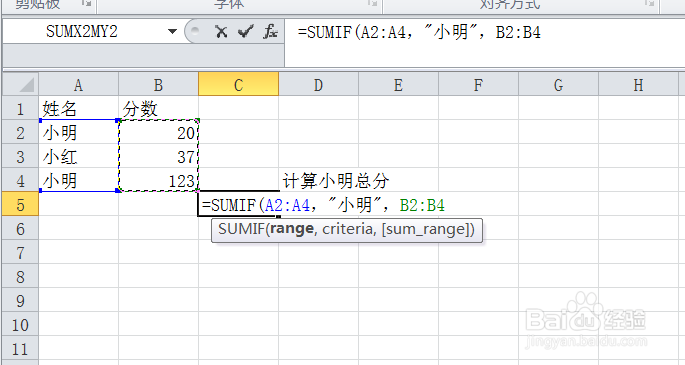Select column F header
This screenshot has height=365, width=685.
point(478,85)
